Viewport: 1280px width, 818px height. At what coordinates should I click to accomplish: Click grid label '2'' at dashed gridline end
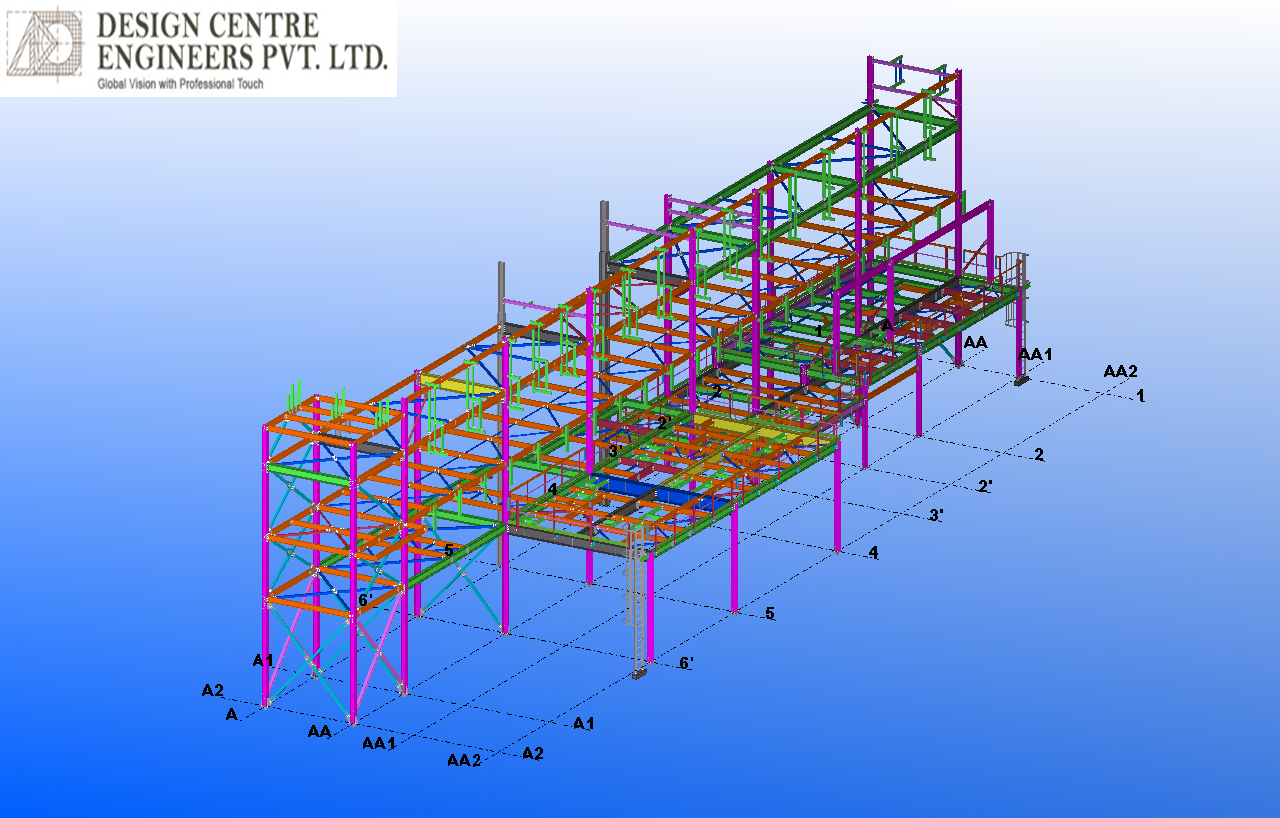(x=985, y=486)
